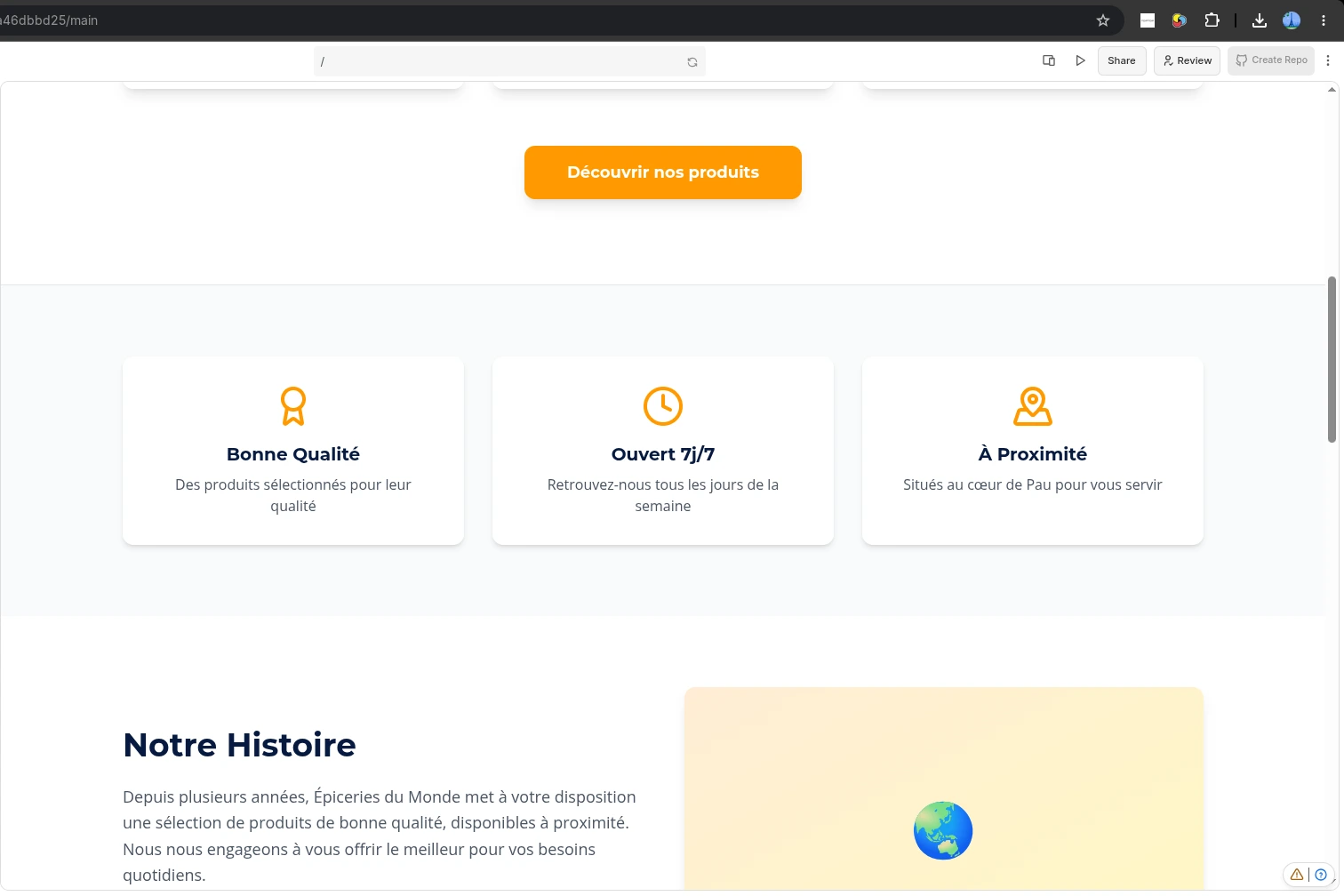Click the À Proximité map pin icon
Viewport: 1344px width, 896px height.
1033,406
